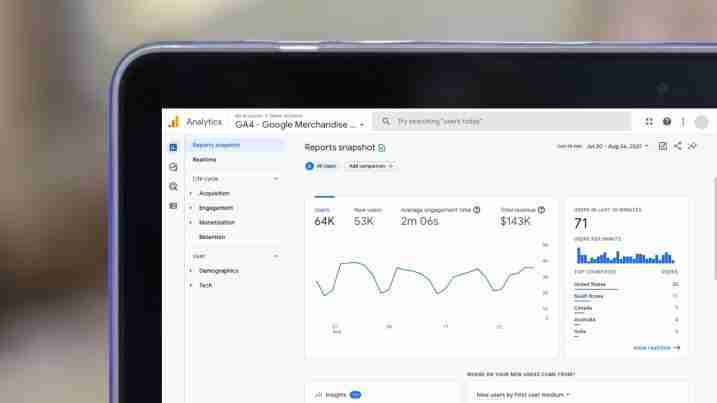Select the New users metric tab
The height and width of the screenshot is (403, 717).
pos(367,217)
